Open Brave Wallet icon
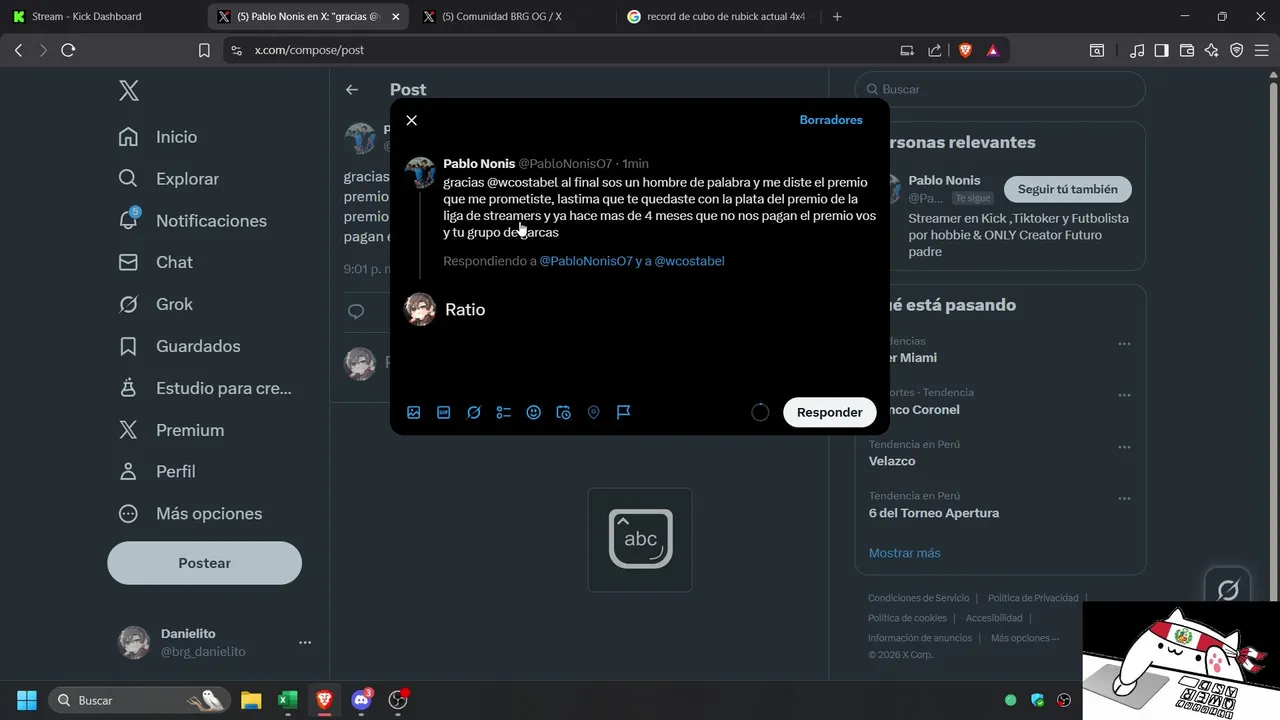This screenshot has width=1280, height=720. coord(1187,50)
